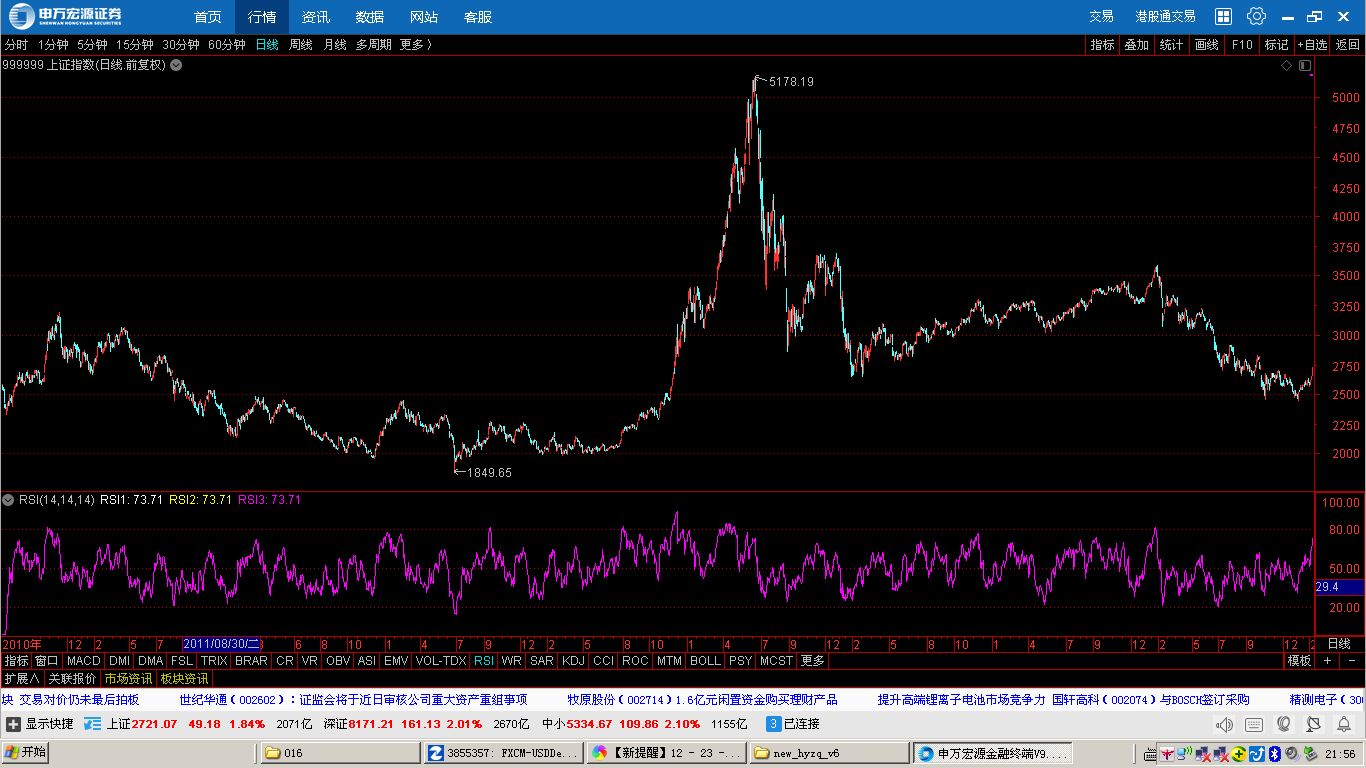
Task: Open 港股通交易
Action: (1165, 17)
